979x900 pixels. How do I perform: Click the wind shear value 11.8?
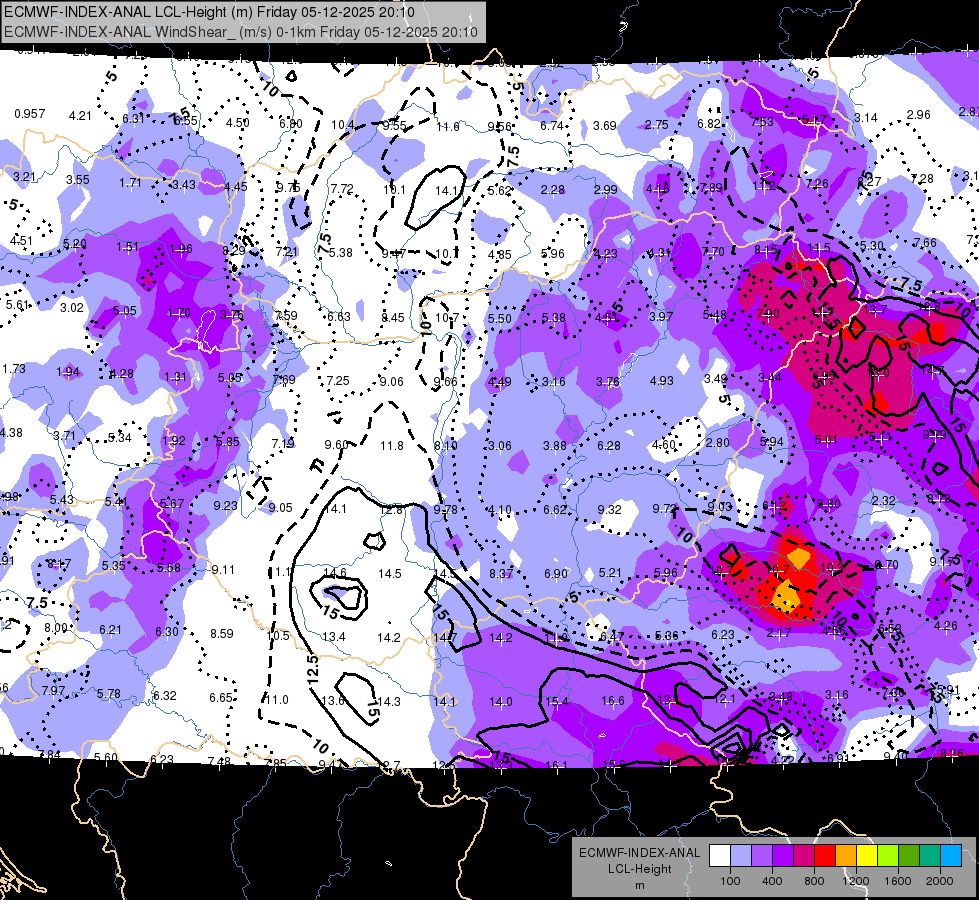392,446
